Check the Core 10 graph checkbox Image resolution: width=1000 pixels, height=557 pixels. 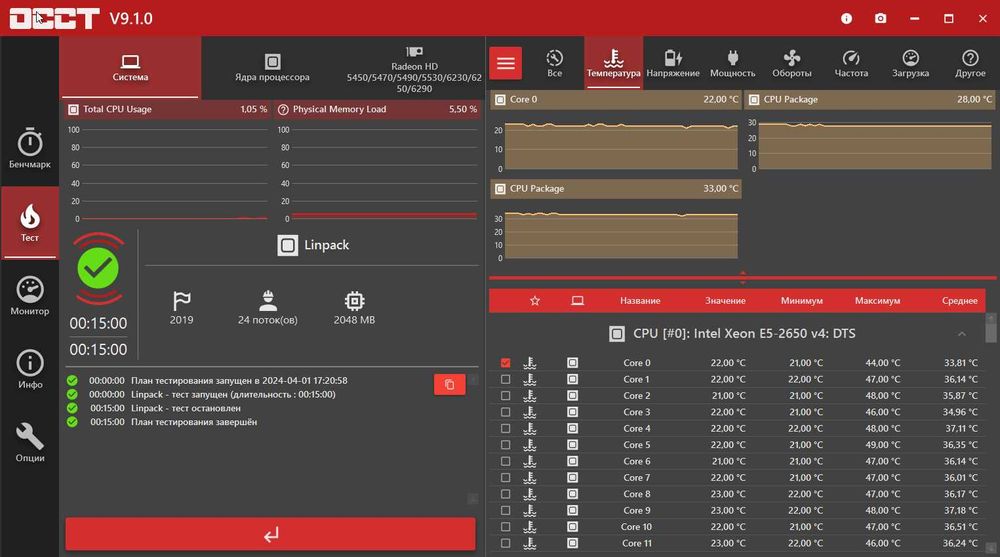[506, 527]
